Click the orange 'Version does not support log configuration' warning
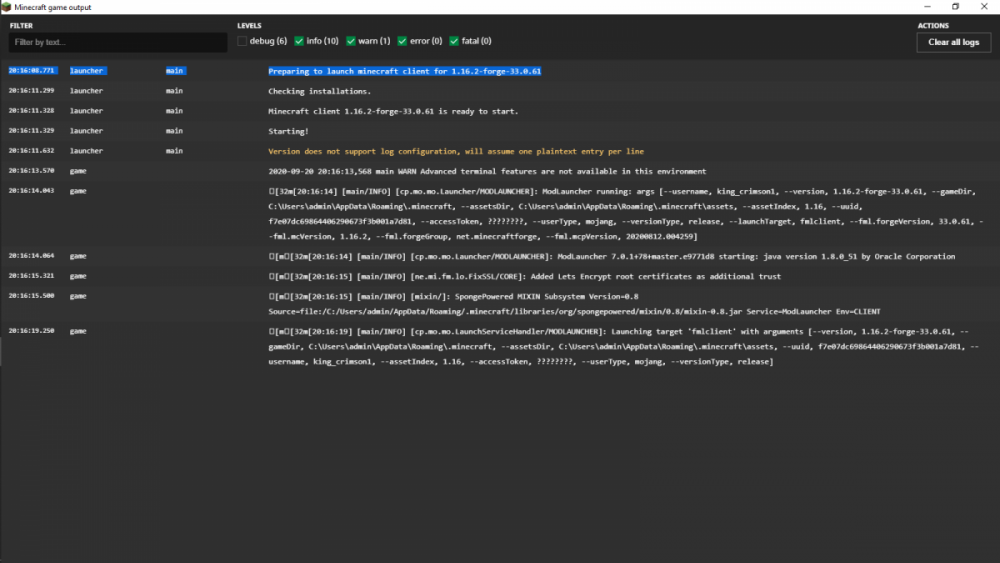The height and width of the screenshot is (563, 1000). (x=456, y=151)
